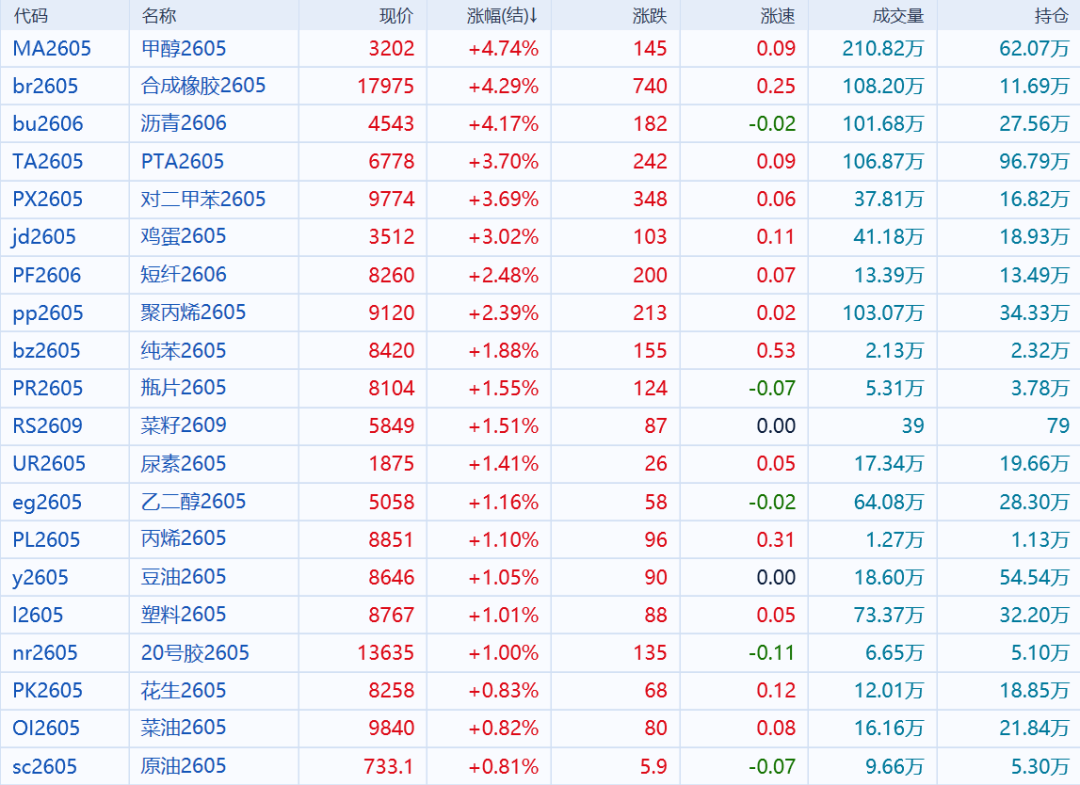This screenshot has width=1080, height=785.
Task: Select the PTA2605 contract name
Action: pos(182,161)
